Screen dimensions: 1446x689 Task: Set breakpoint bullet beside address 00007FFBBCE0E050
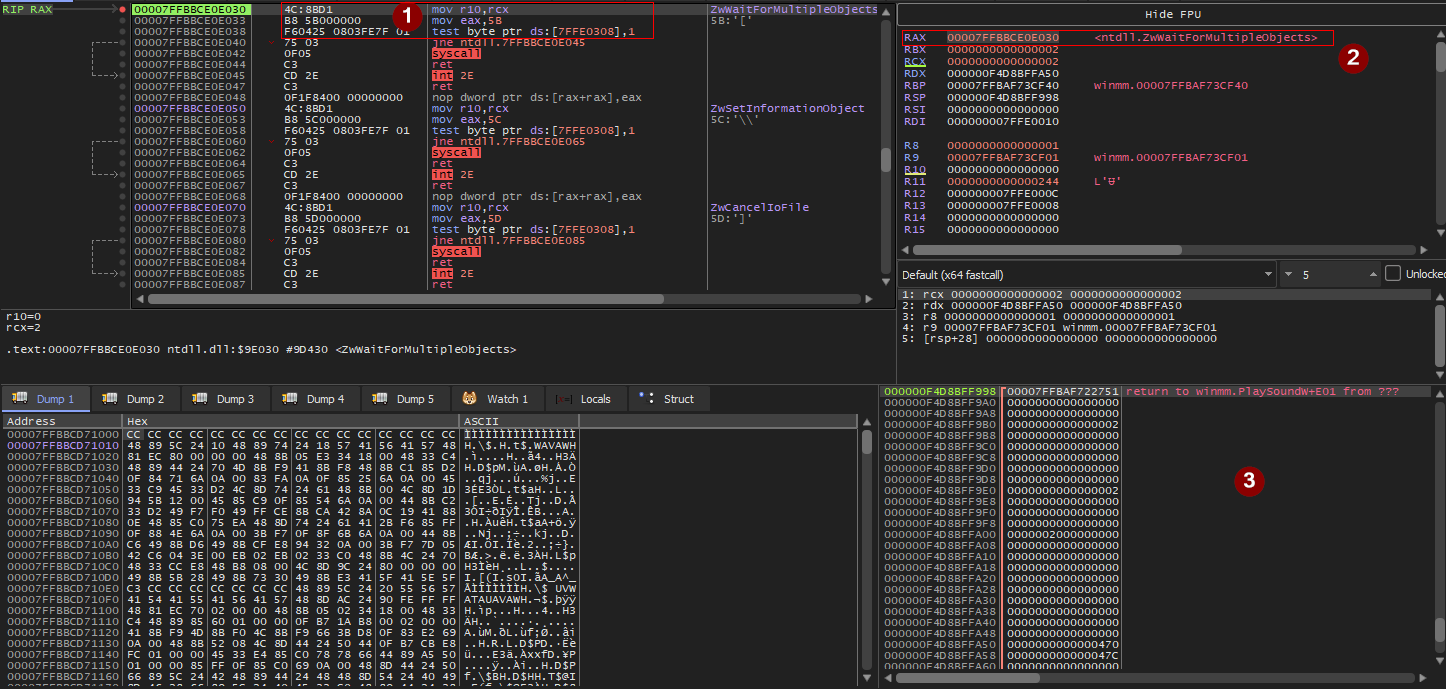[123, 108]
